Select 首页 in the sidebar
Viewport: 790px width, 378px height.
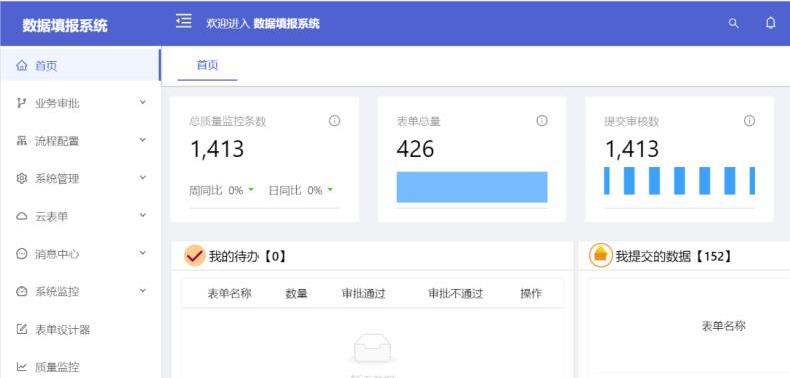point(80,66)
